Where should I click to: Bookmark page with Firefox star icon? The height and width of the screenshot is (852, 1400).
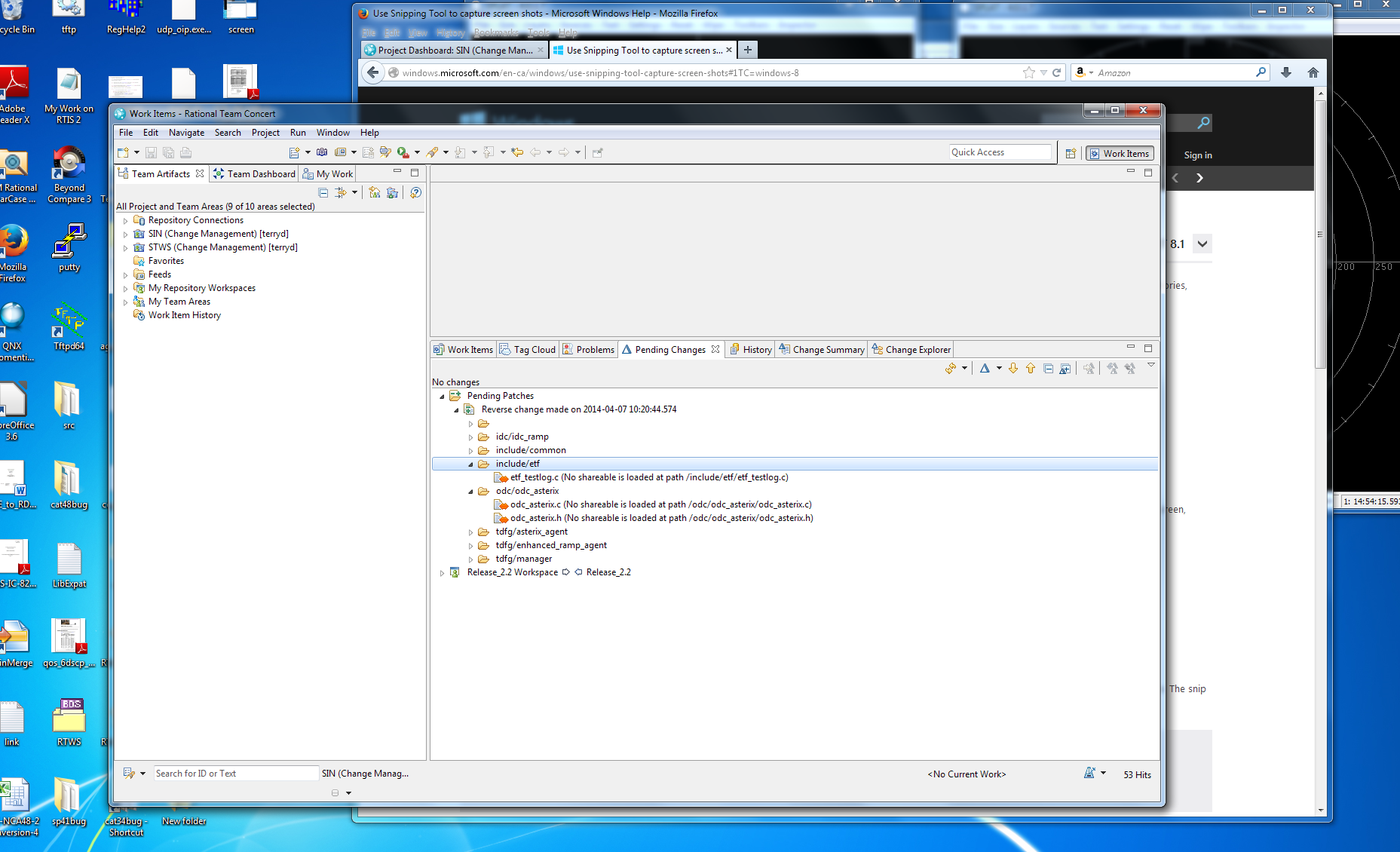(x=1029, y=72)
